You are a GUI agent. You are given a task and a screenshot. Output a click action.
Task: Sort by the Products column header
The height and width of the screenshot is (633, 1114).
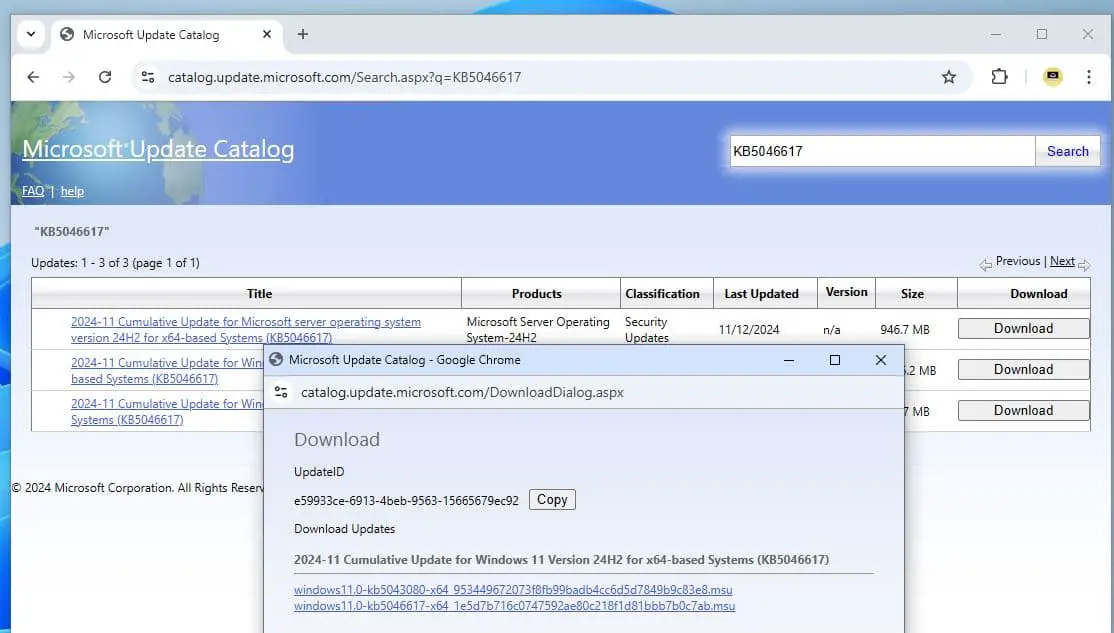point(536,293)
